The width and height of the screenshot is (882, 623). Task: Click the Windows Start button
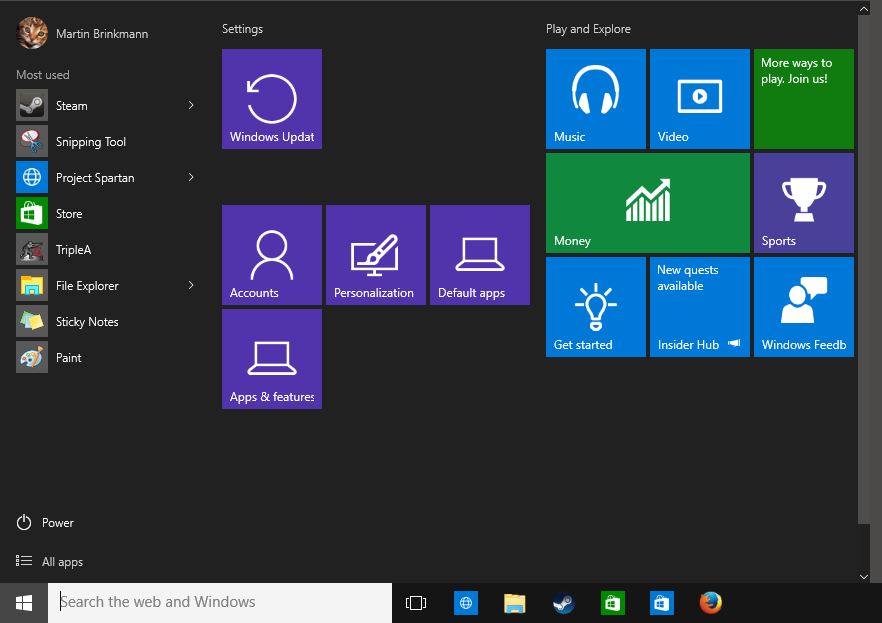pyautogui.click(x=24, y=603)
